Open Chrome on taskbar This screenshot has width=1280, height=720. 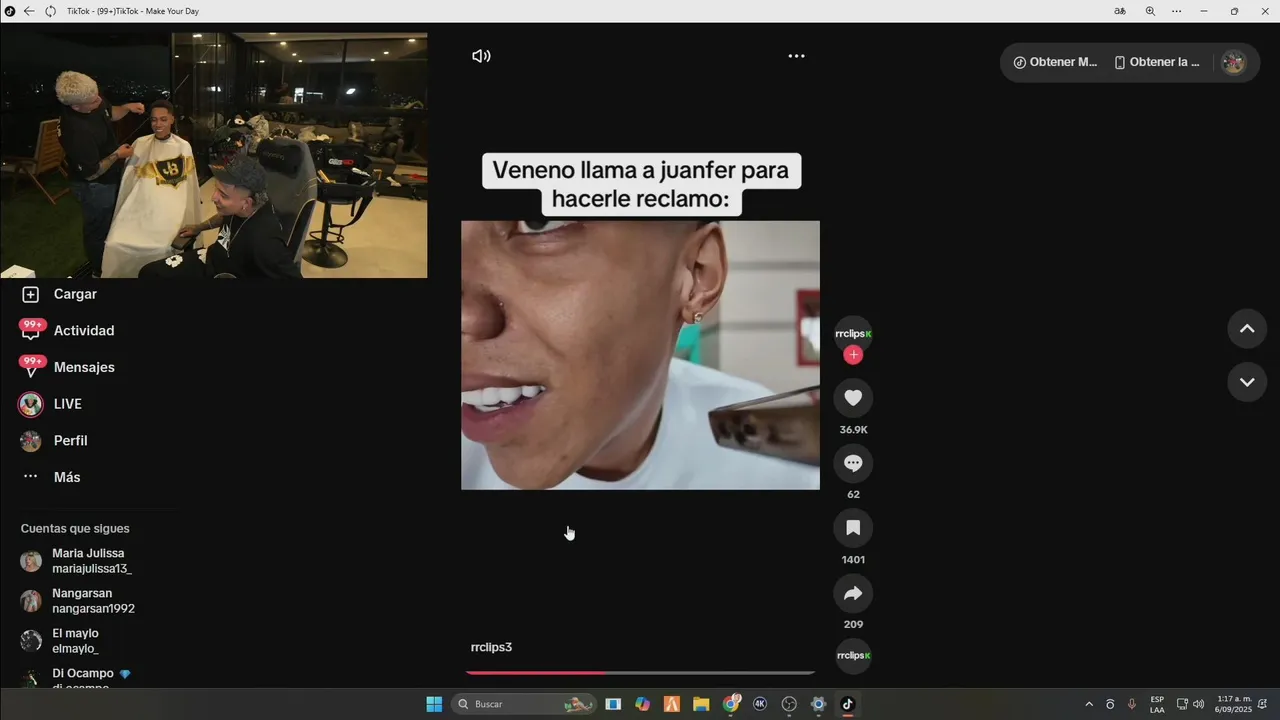(731, 704)
